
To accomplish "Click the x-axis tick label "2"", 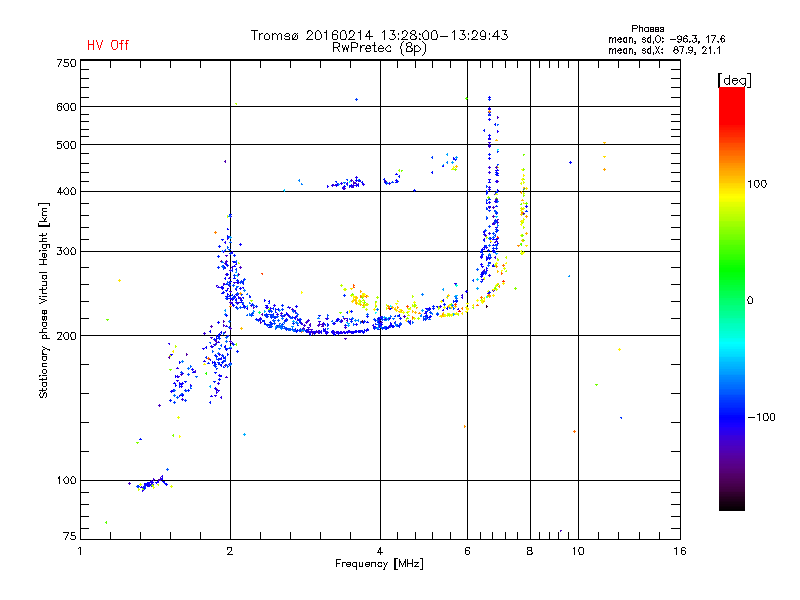I will 230,551.
